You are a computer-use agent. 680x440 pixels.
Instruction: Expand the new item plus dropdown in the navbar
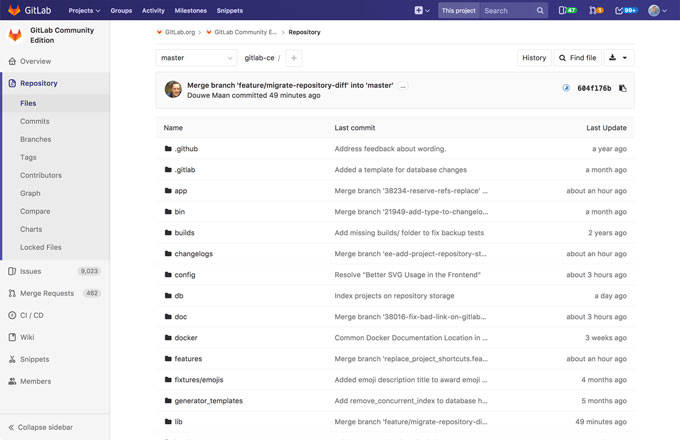tap(422, 10)
